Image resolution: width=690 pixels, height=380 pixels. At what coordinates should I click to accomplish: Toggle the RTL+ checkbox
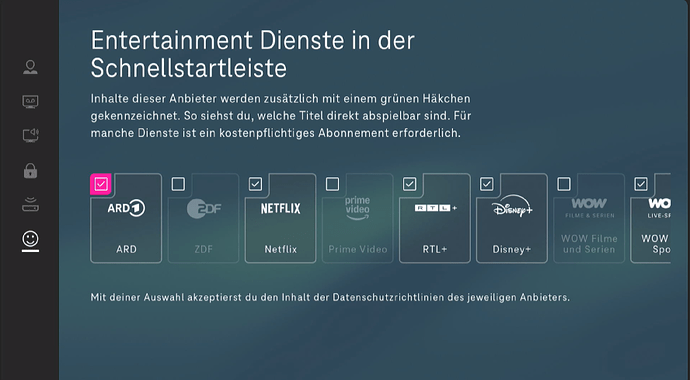(410, 184)
